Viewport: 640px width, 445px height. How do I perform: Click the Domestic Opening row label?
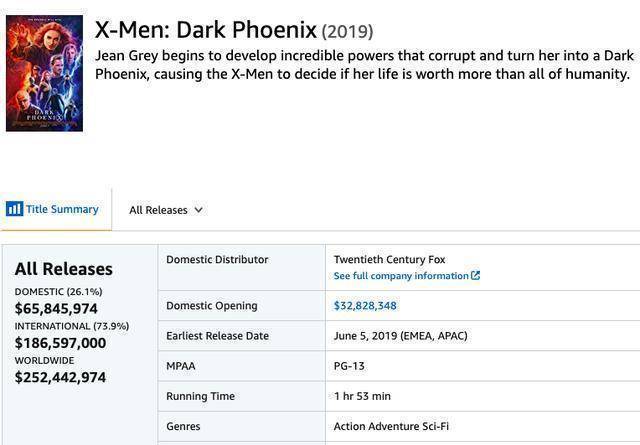click(x=211, y=306)
